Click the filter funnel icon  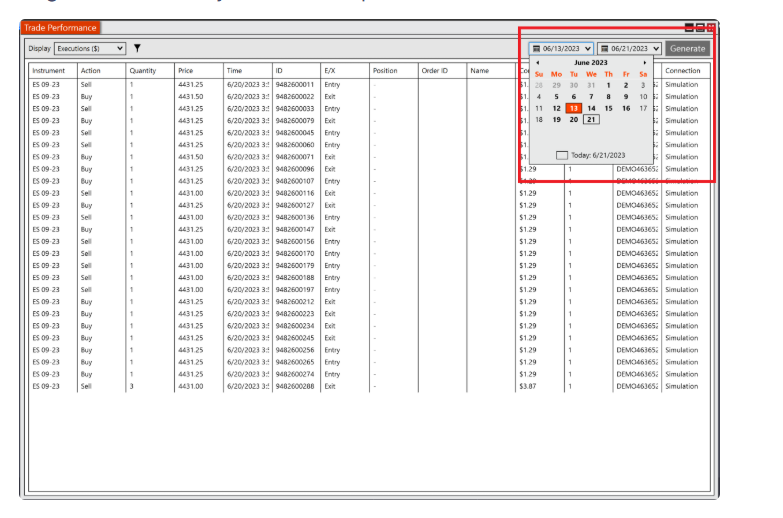[137, 47]
